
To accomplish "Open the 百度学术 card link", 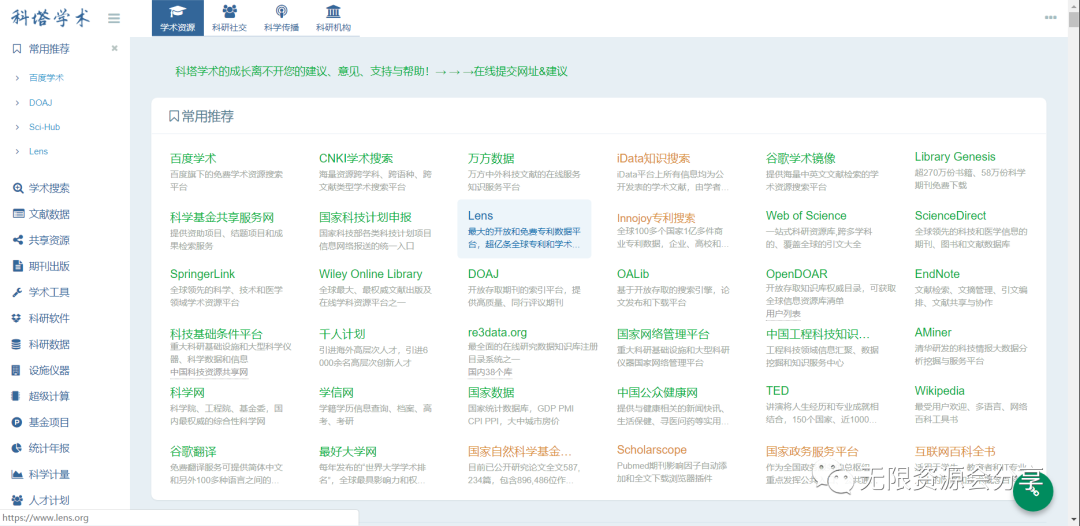I will [x=193, y=158].
